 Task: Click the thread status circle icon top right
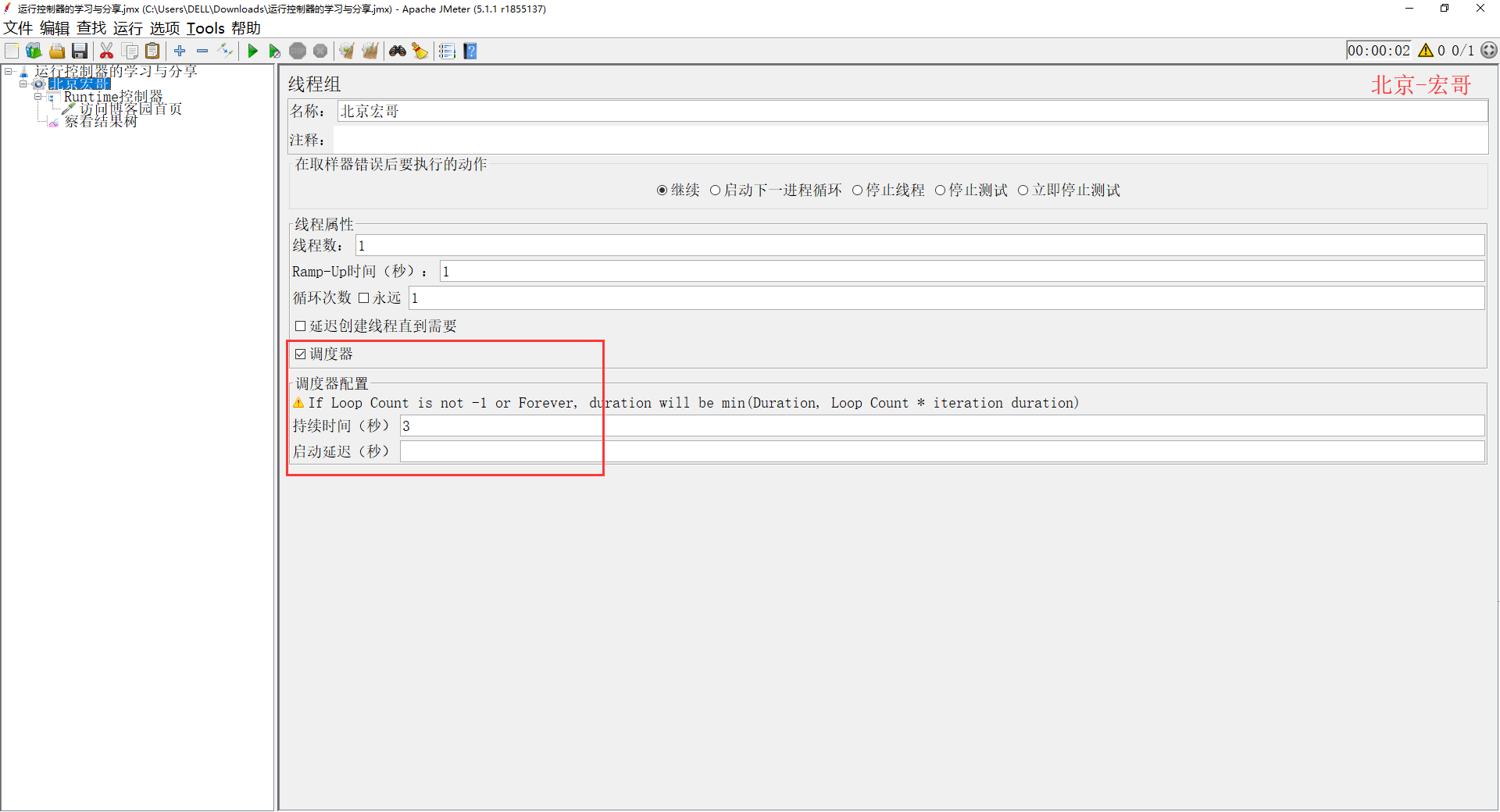click(1489, 51)
